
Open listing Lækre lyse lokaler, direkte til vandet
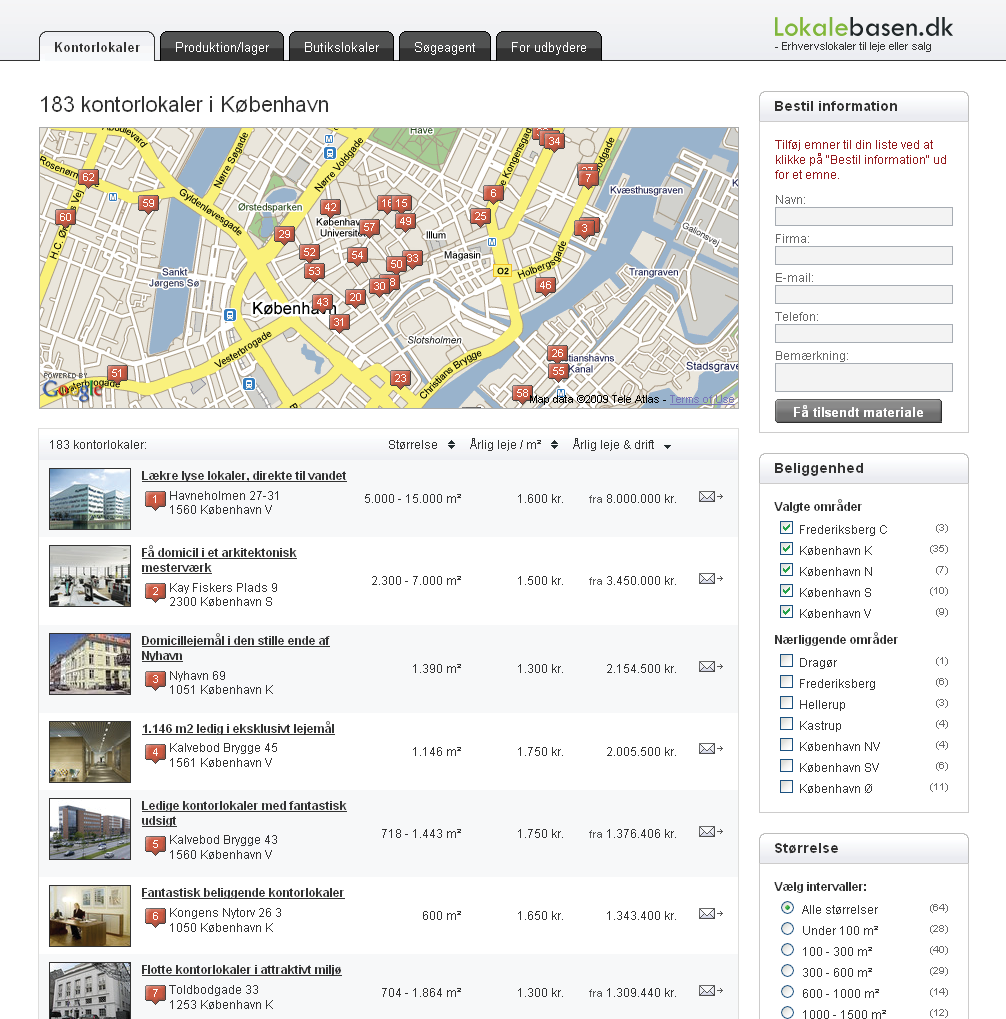pyautogui.click(x=244, y=476)
